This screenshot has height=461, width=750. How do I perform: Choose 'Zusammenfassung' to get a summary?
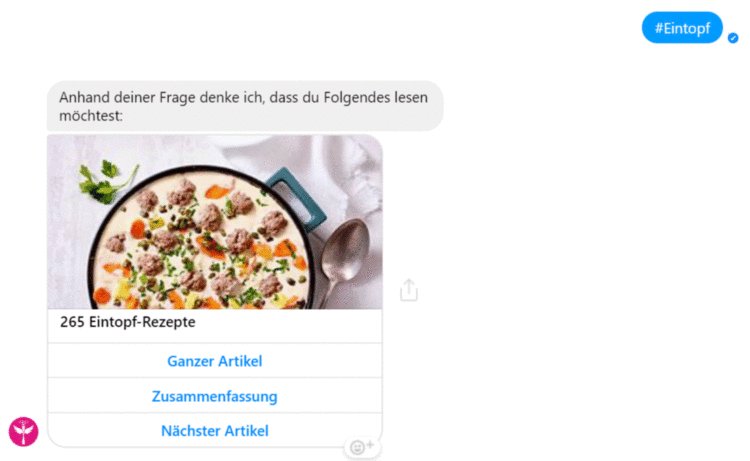pyautogui.click(x=215, y=396)
